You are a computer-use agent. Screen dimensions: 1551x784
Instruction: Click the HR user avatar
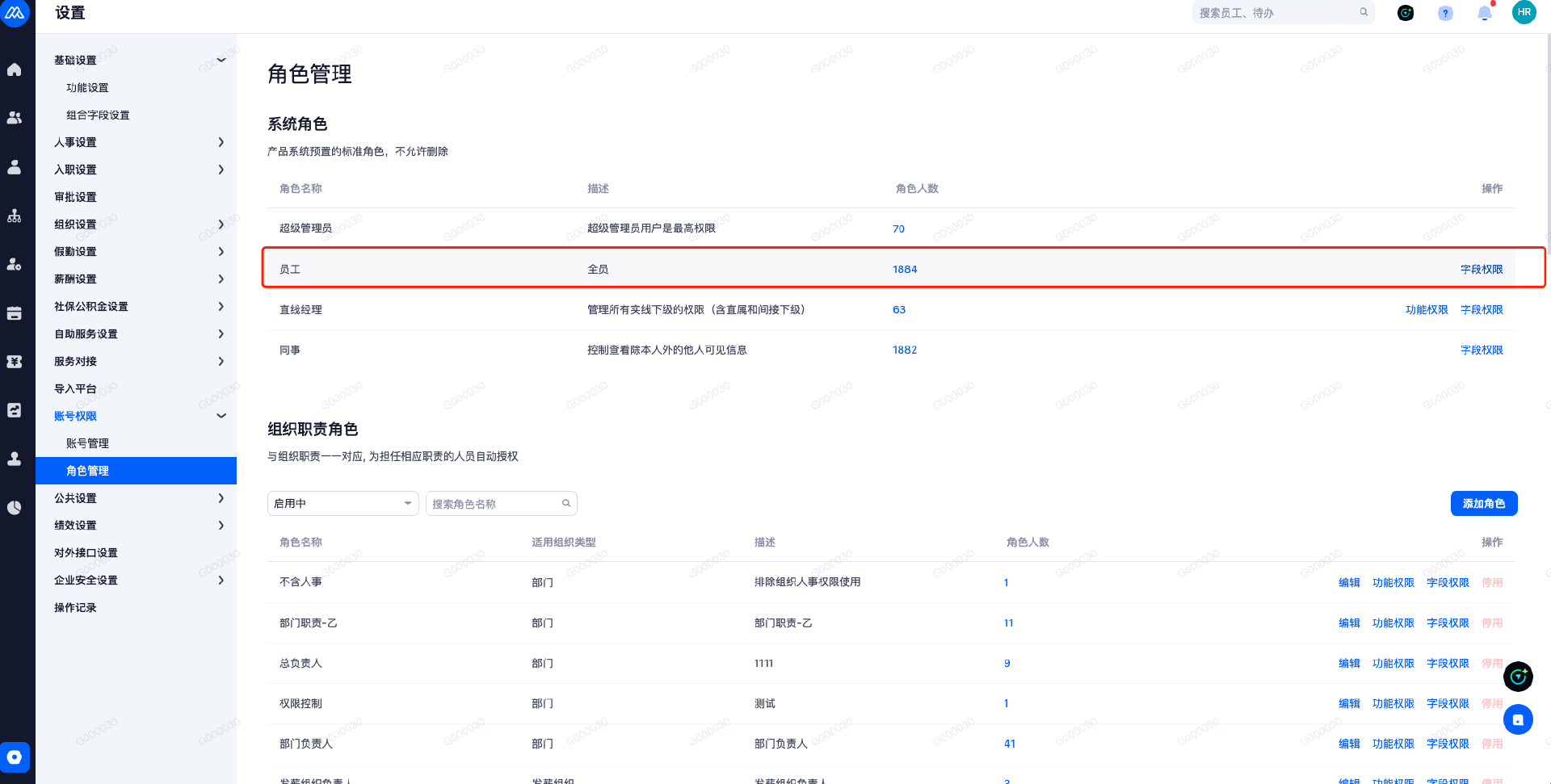click(x=1524, y=13)
